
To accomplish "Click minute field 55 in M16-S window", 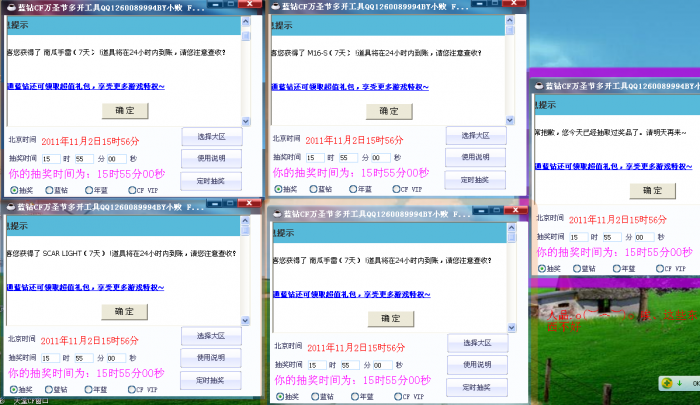I will coord(348,158).
